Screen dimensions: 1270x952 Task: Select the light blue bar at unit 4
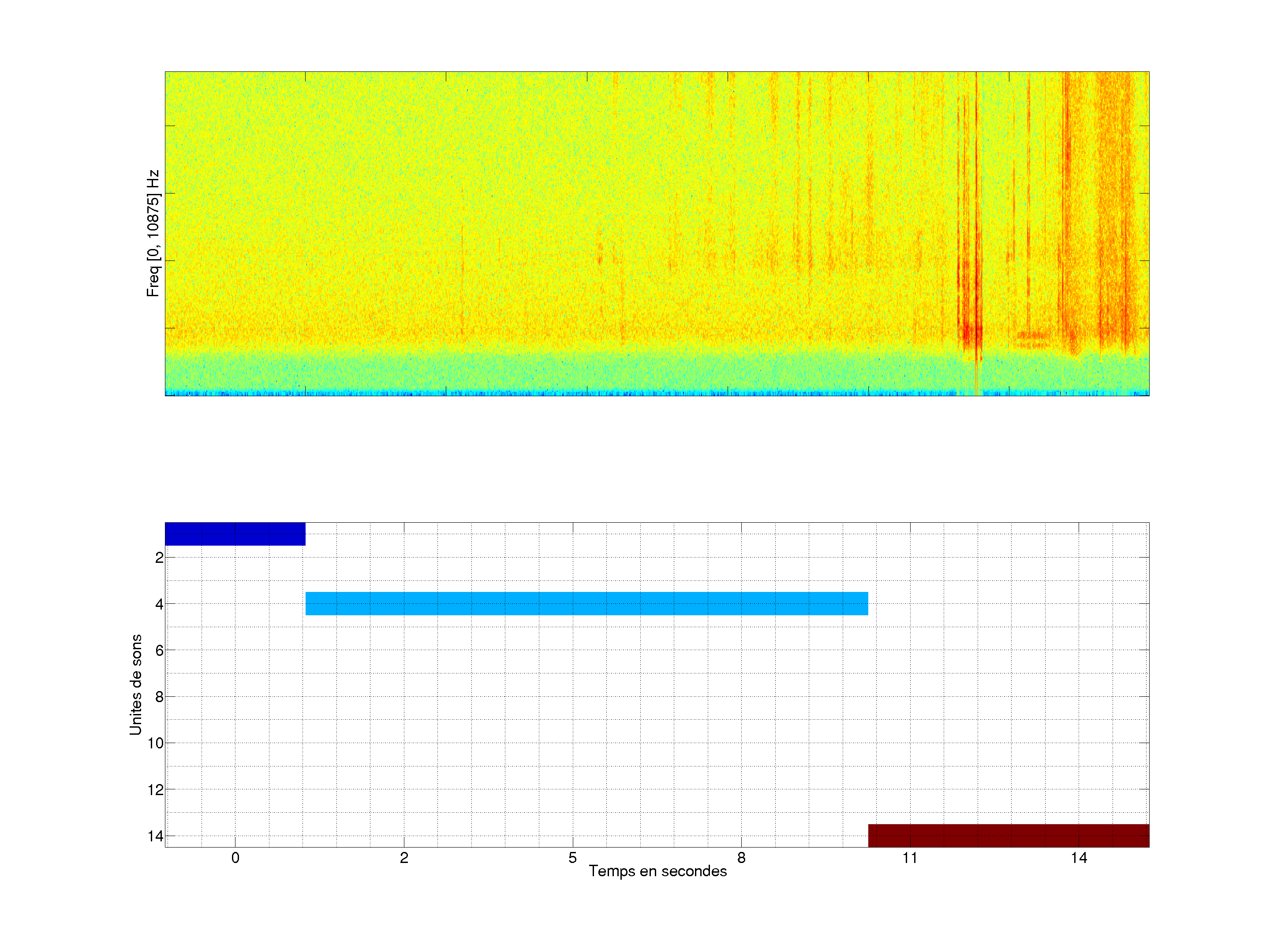coord(586,603)
